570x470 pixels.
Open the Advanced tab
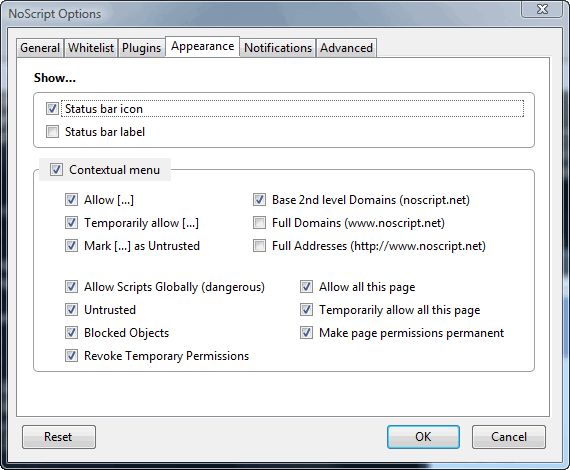[346, 48]
